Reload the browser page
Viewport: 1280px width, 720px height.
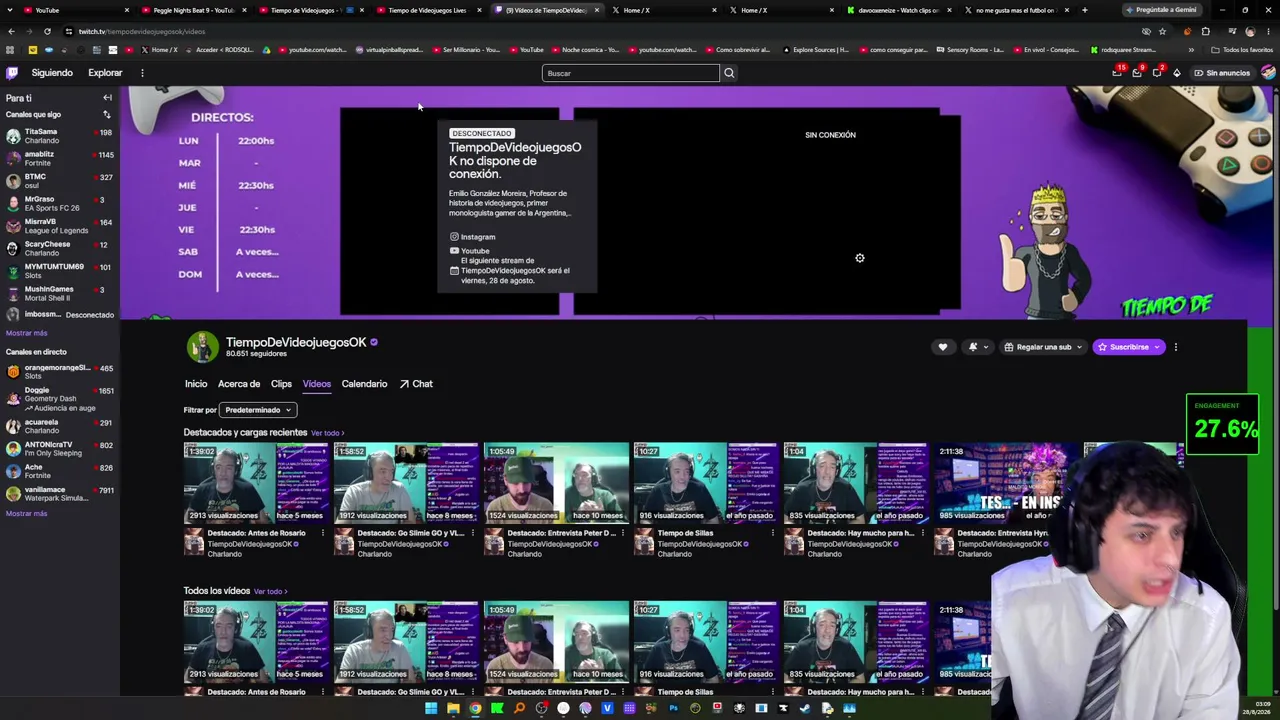pos(48,31)
